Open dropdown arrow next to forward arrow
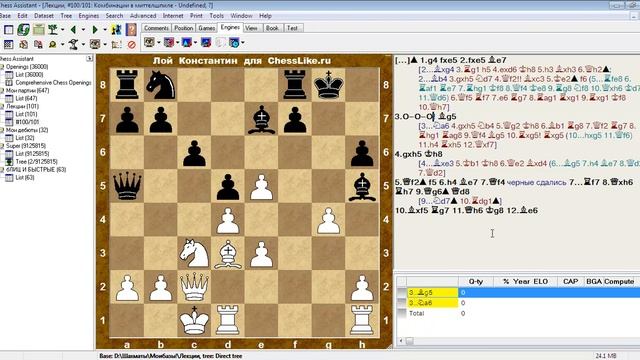640x360 pixels. [104, 30]
